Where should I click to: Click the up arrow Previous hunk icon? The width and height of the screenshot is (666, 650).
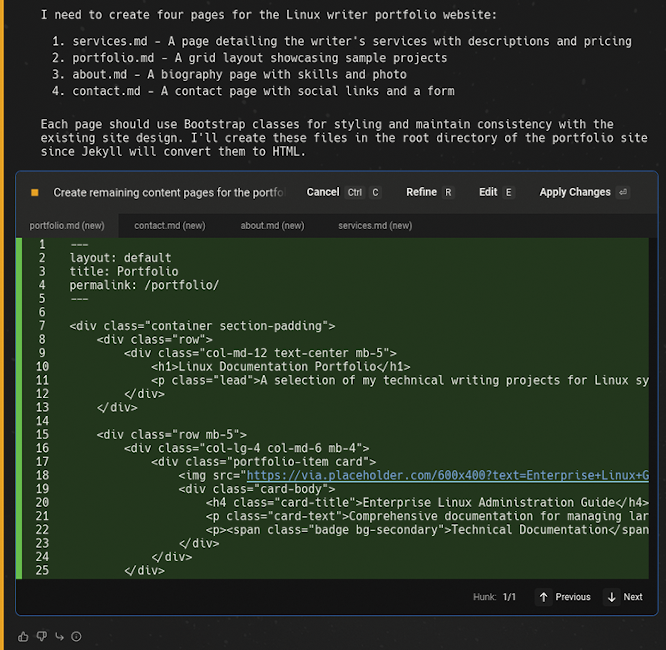[x=544, y=597]
